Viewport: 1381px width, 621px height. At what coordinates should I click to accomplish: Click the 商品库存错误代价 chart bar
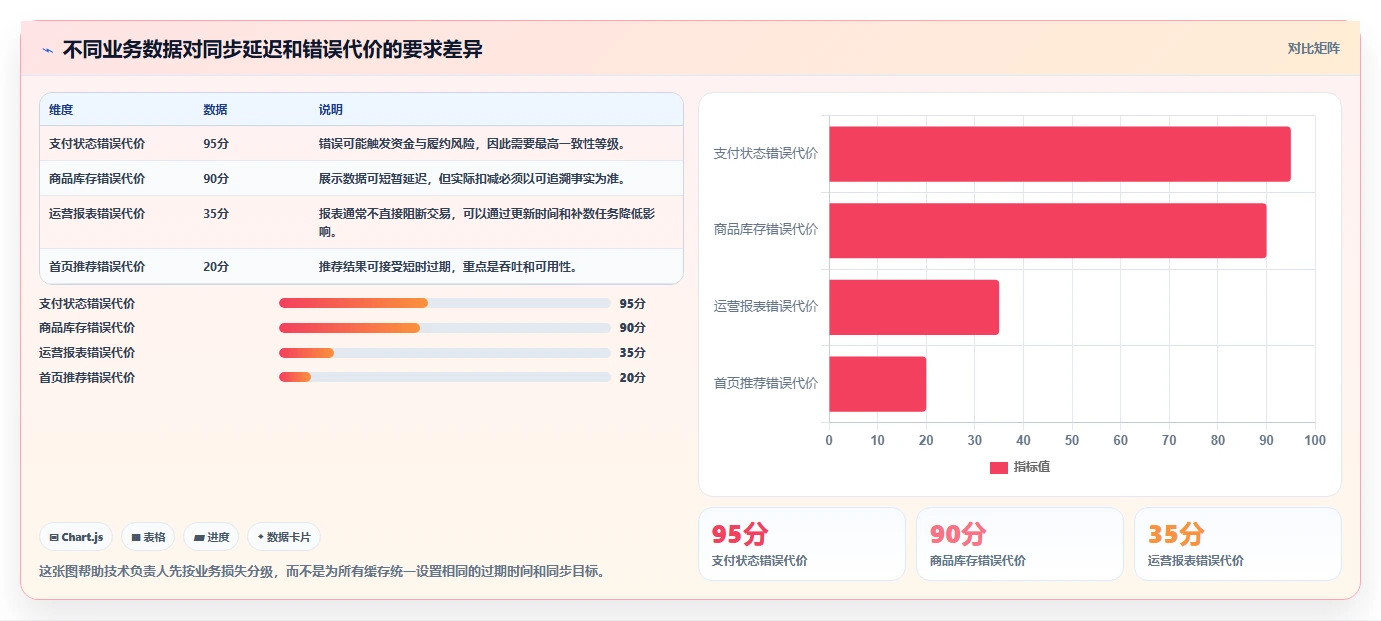click(x=1048, y=230)
